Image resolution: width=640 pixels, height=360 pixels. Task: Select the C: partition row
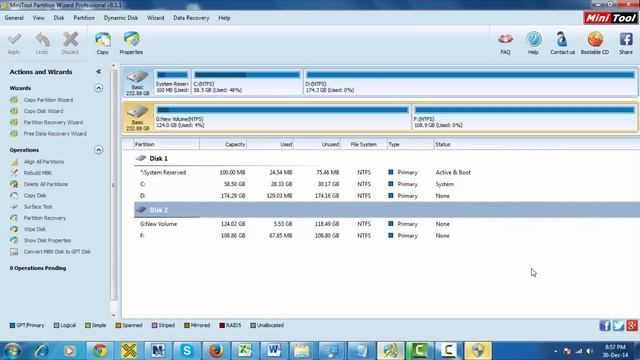point(387,184)
